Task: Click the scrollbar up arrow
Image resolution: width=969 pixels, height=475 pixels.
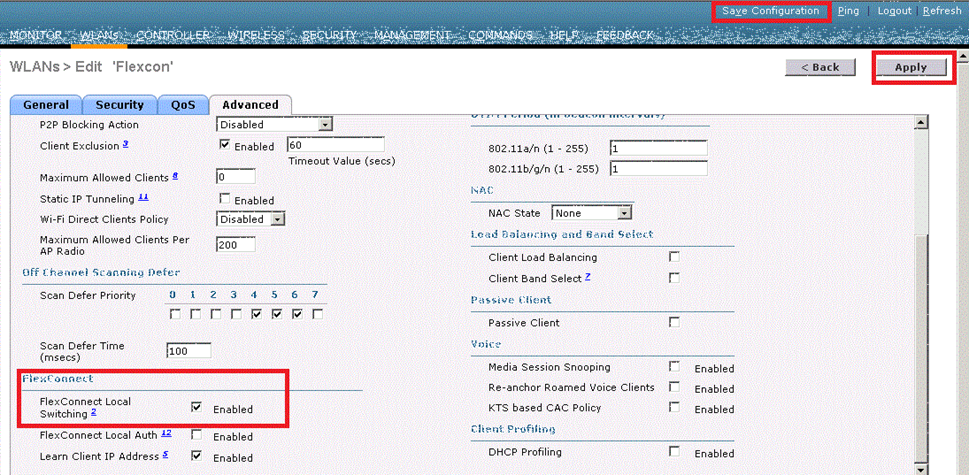Action: pyautogui.click(x=921, y=123)
